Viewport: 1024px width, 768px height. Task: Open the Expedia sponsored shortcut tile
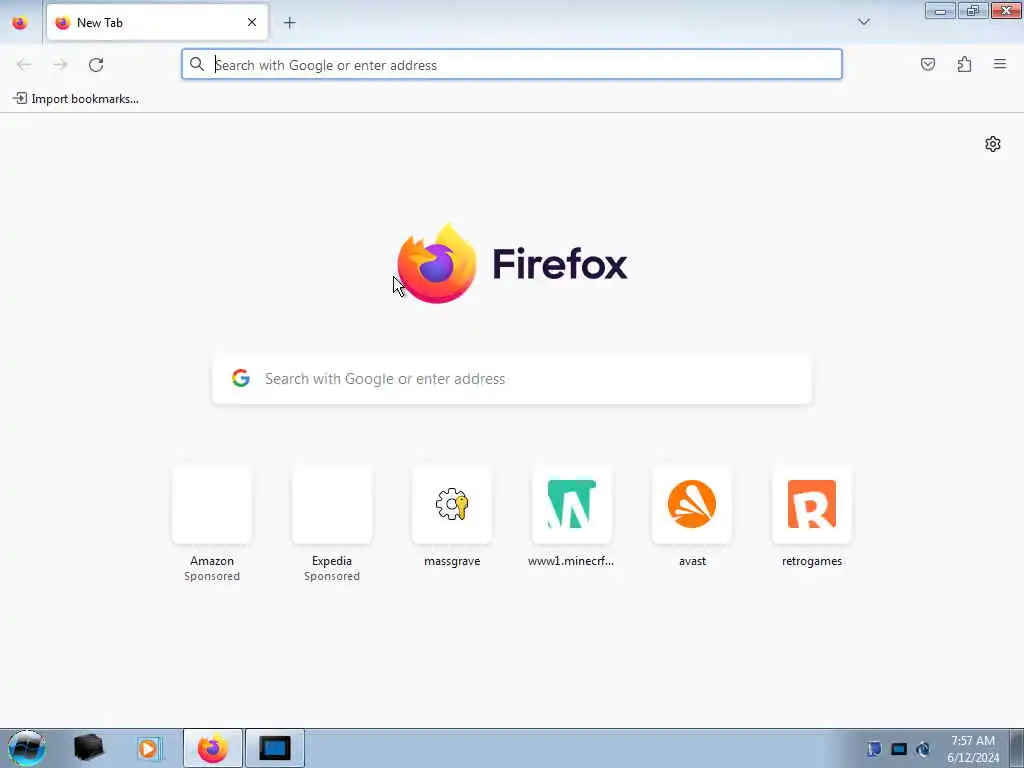[332, 504]
